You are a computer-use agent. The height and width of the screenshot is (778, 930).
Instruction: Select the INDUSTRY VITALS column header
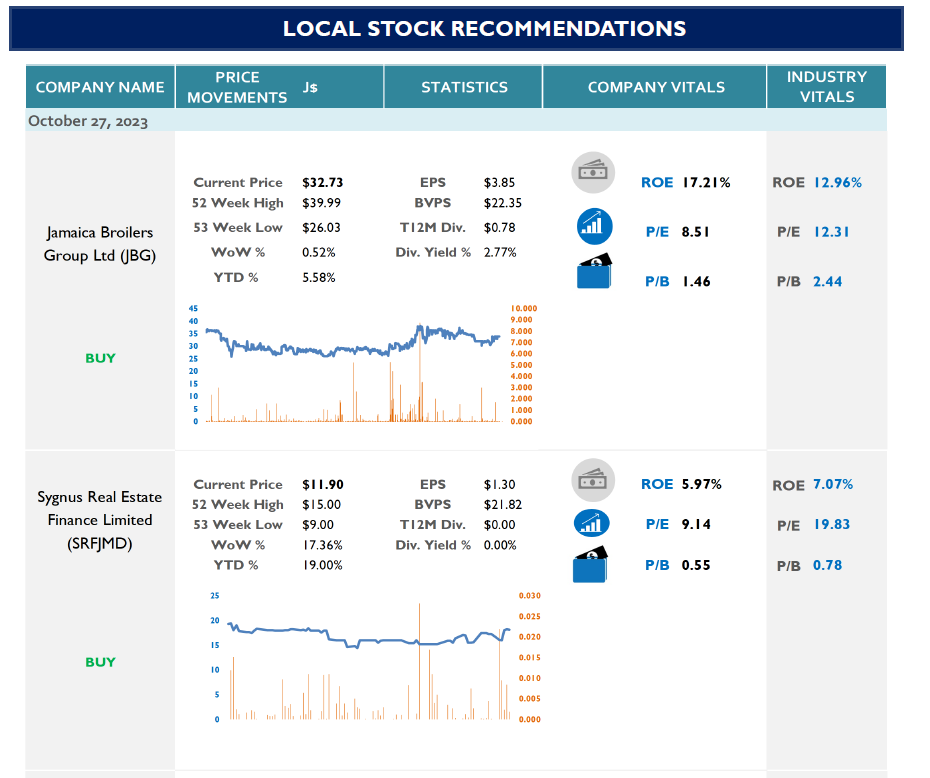pos(827,87)
